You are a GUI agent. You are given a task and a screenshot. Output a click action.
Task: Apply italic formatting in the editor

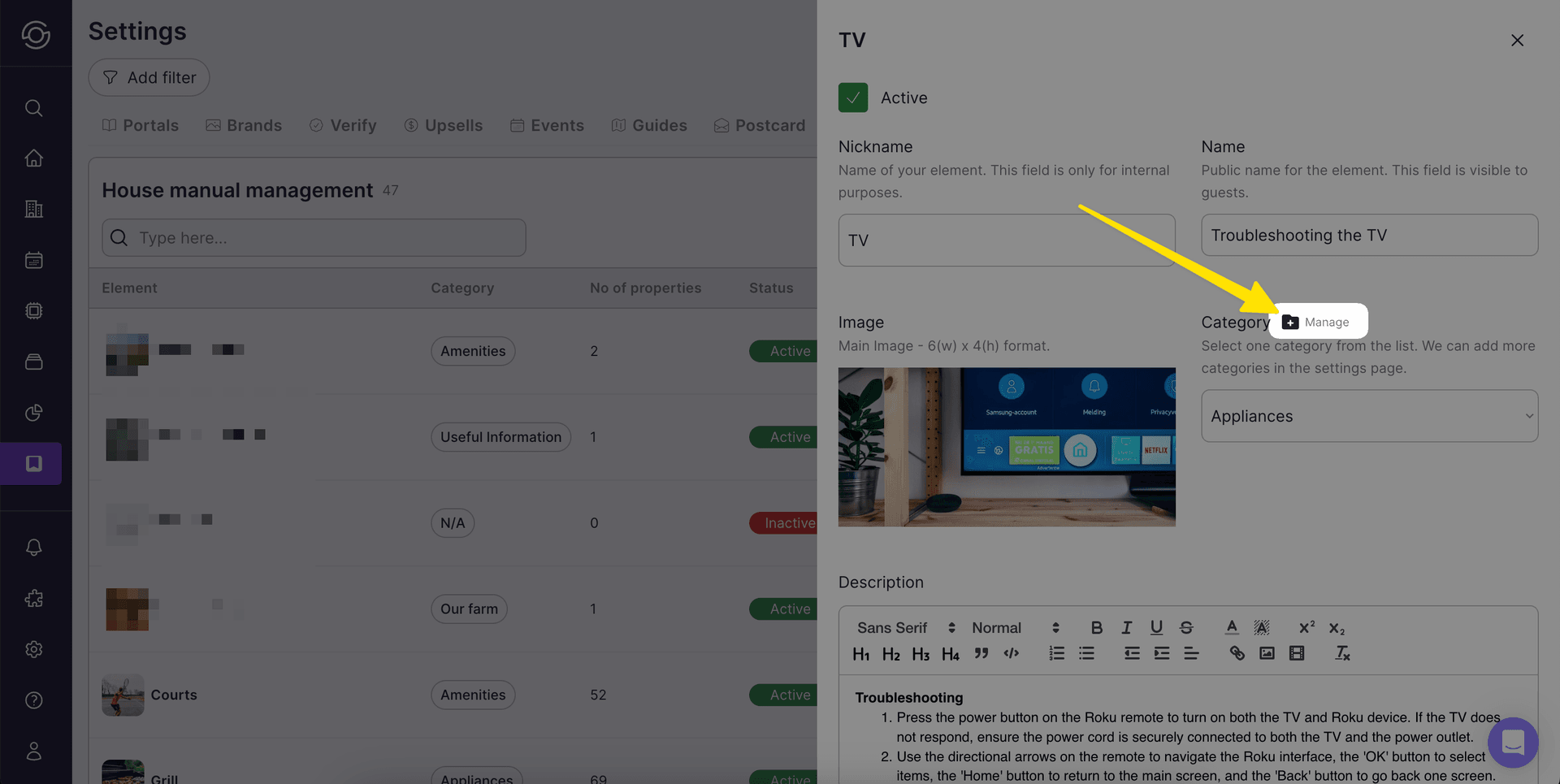point(1126,627)
